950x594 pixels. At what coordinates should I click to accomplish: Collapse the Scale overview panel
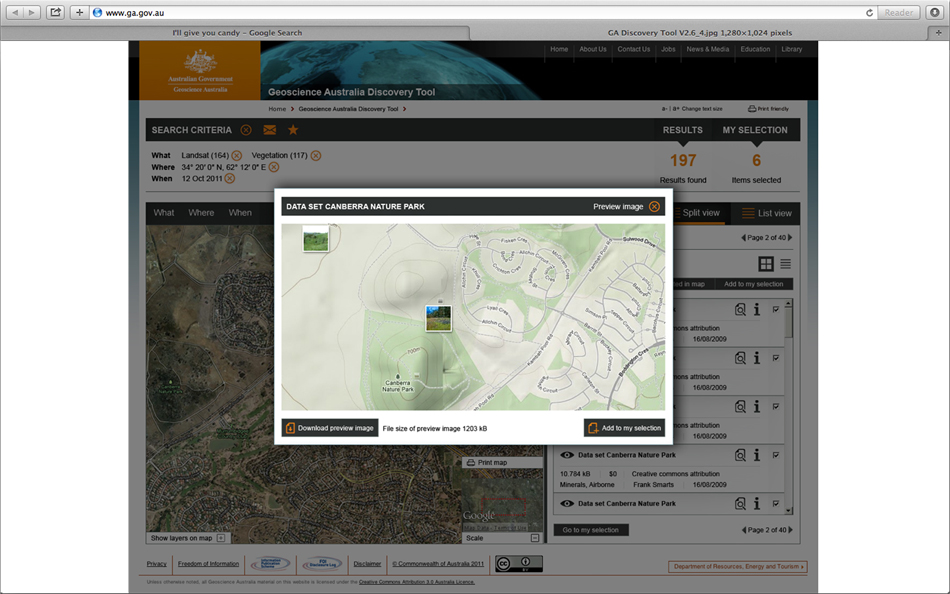[535, 538]
